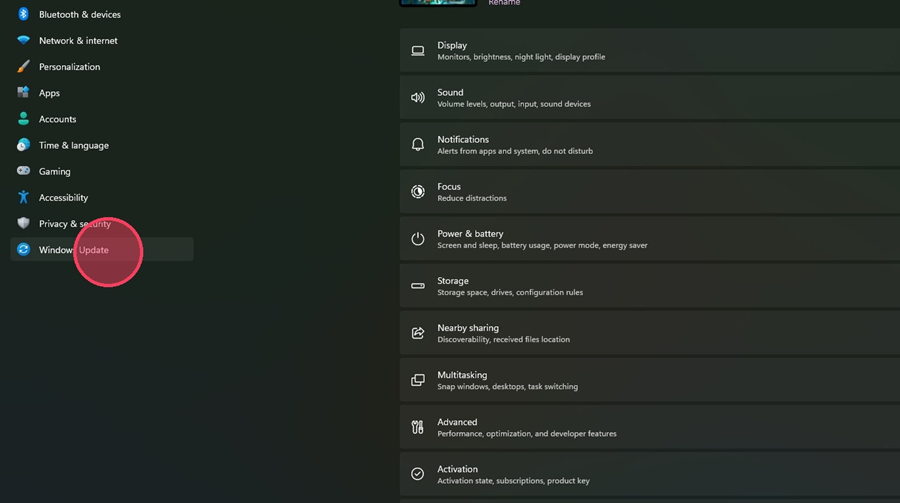
Task: Click the Accounts person icon
Action: 23,119
